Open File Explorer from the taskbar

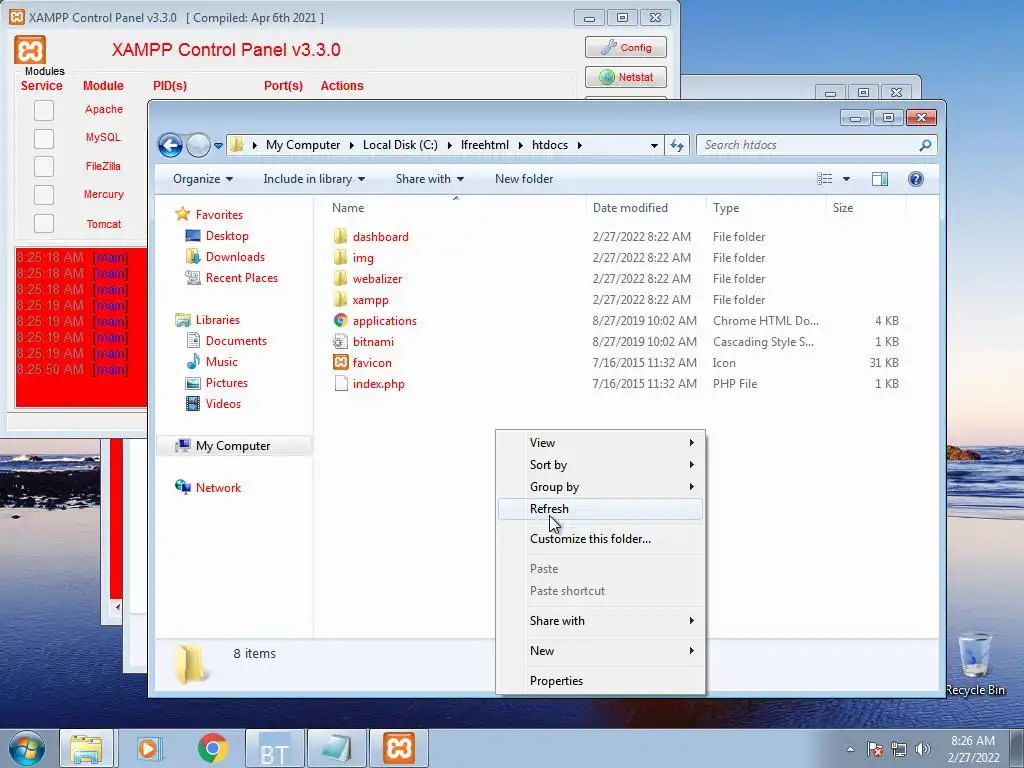86,748
